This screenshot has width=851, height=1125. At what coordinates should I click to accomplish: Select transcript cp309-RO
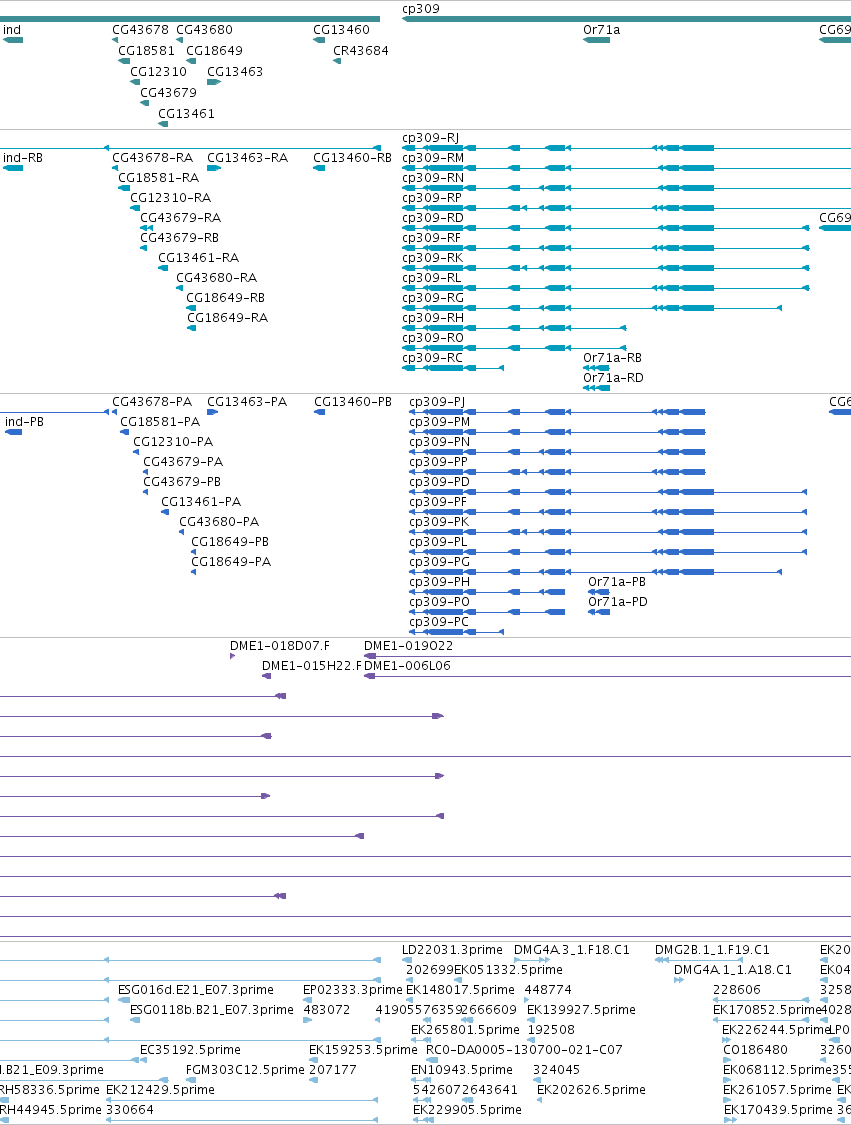click(x=433, y=338)
